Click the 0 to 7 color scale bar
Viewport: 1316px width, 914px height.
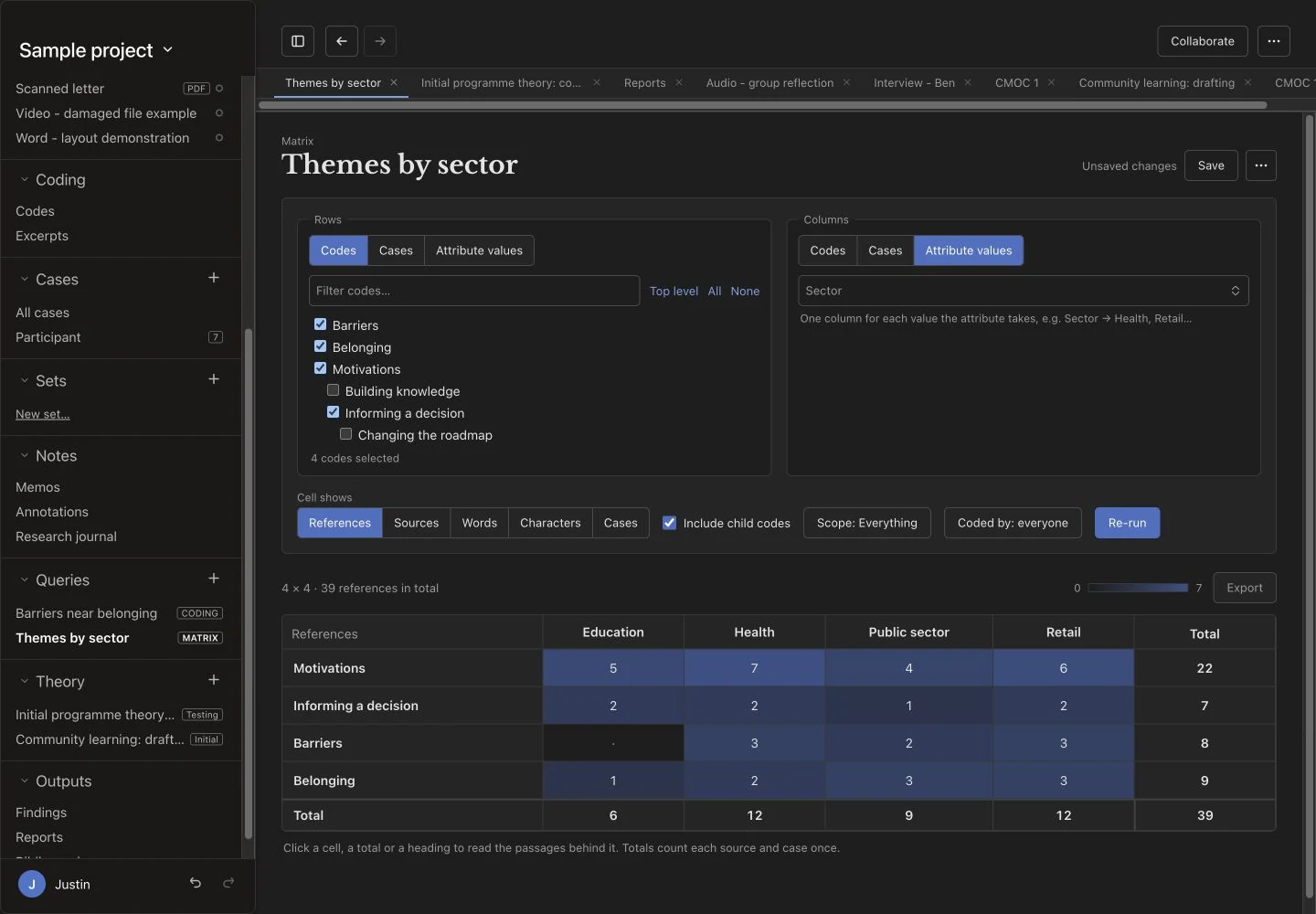click(x=1138, y=588)
